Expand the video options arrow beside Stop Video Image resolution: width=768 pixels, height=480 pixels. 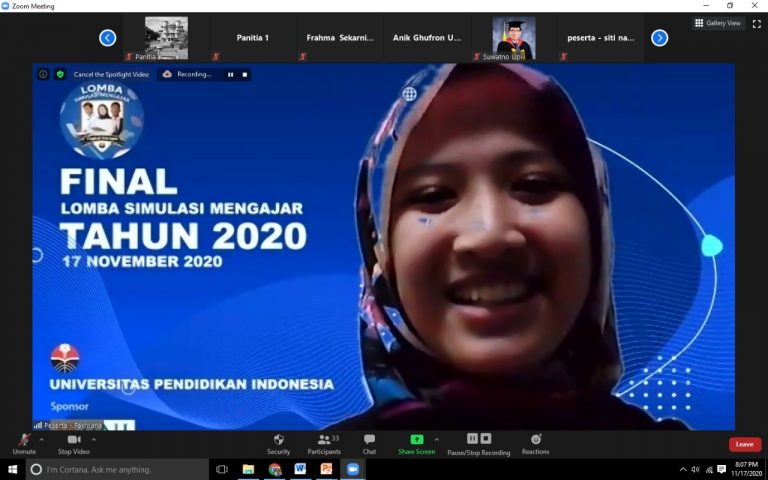point(94,440)
